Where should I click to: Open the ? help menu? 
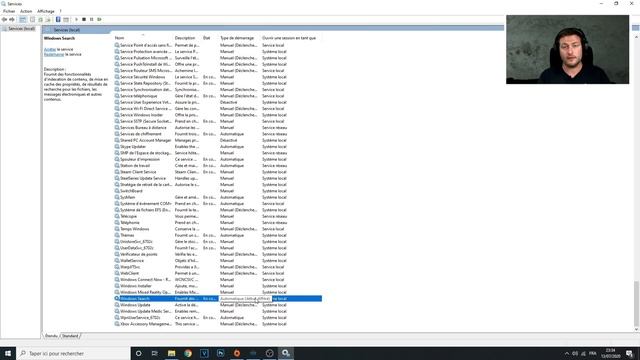[x=60, y=11]
